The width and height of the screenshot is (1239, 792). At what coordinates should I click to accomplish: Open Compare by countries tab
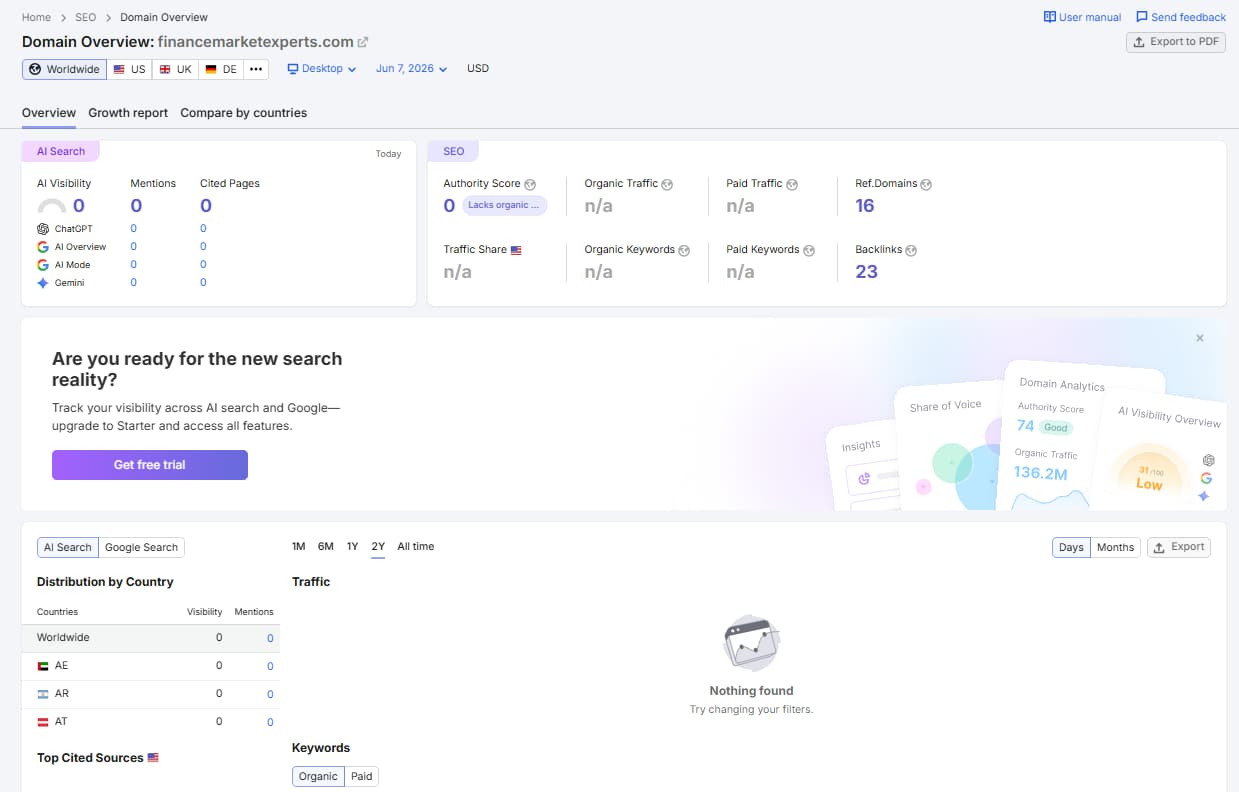click(x=244, y=113)
